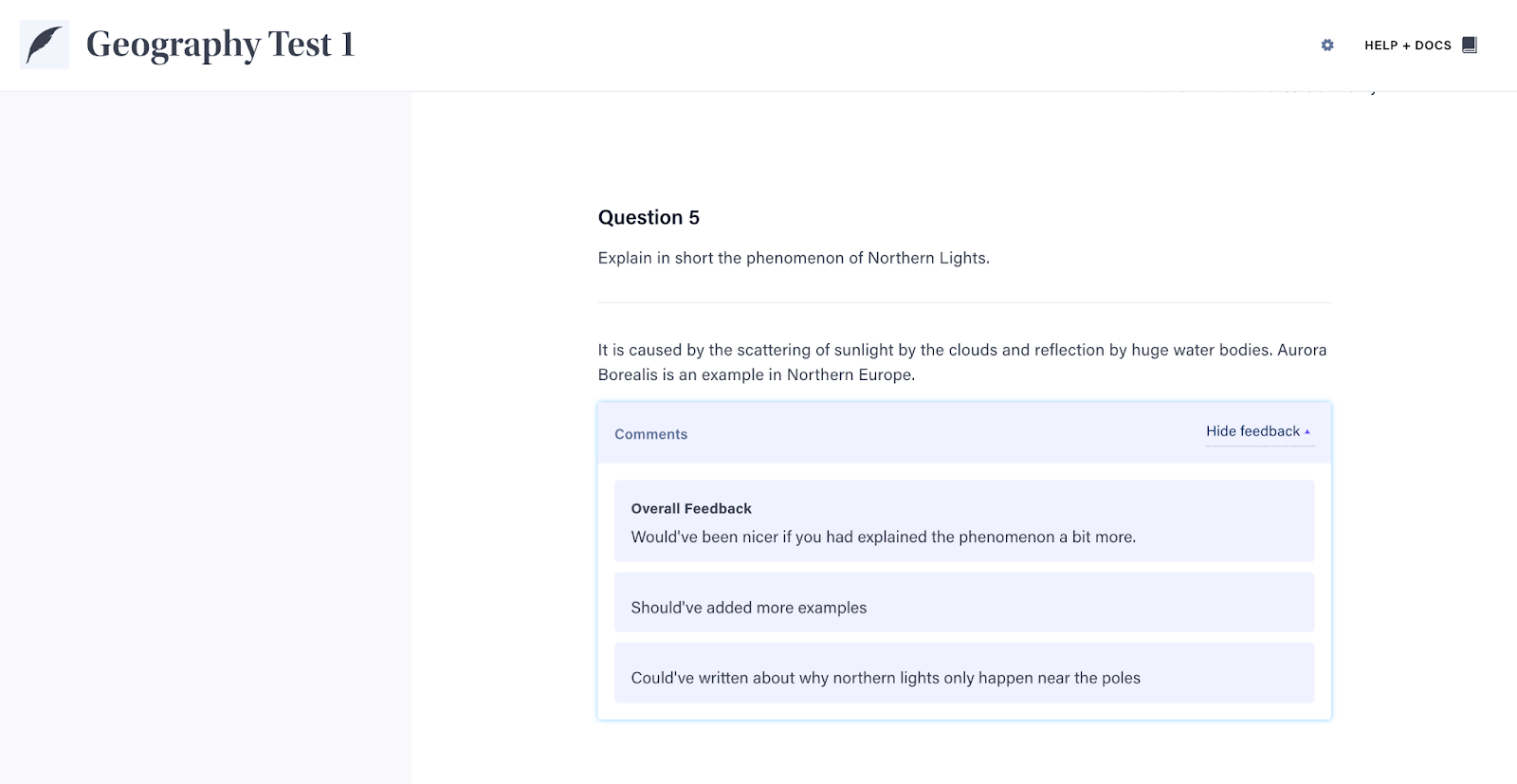Select the Question 5 heading
1517x784 pixels.
[x=649, y=217]
